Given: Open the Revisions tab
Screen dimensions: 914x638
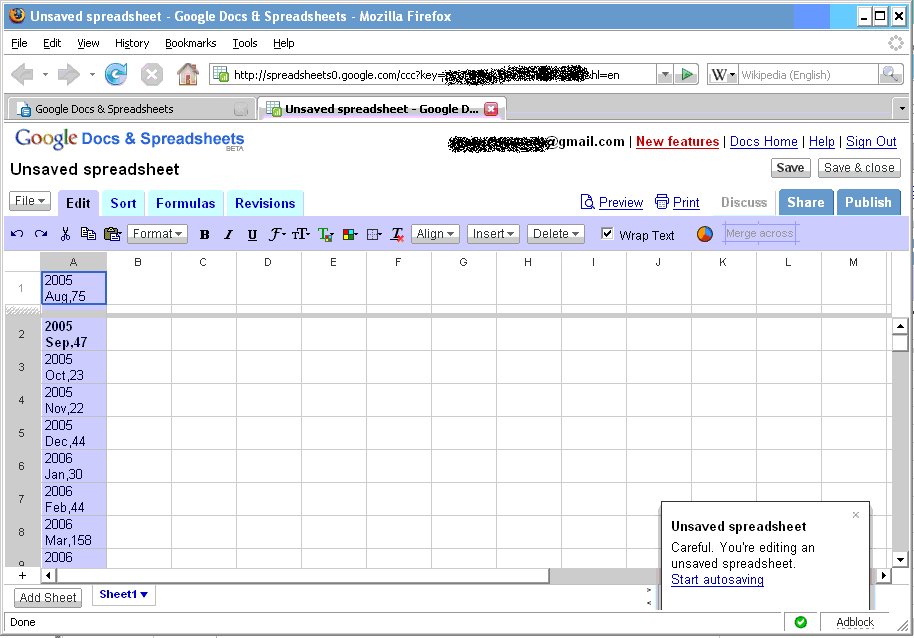Looking at the screenshot, I should click(265, 203).
